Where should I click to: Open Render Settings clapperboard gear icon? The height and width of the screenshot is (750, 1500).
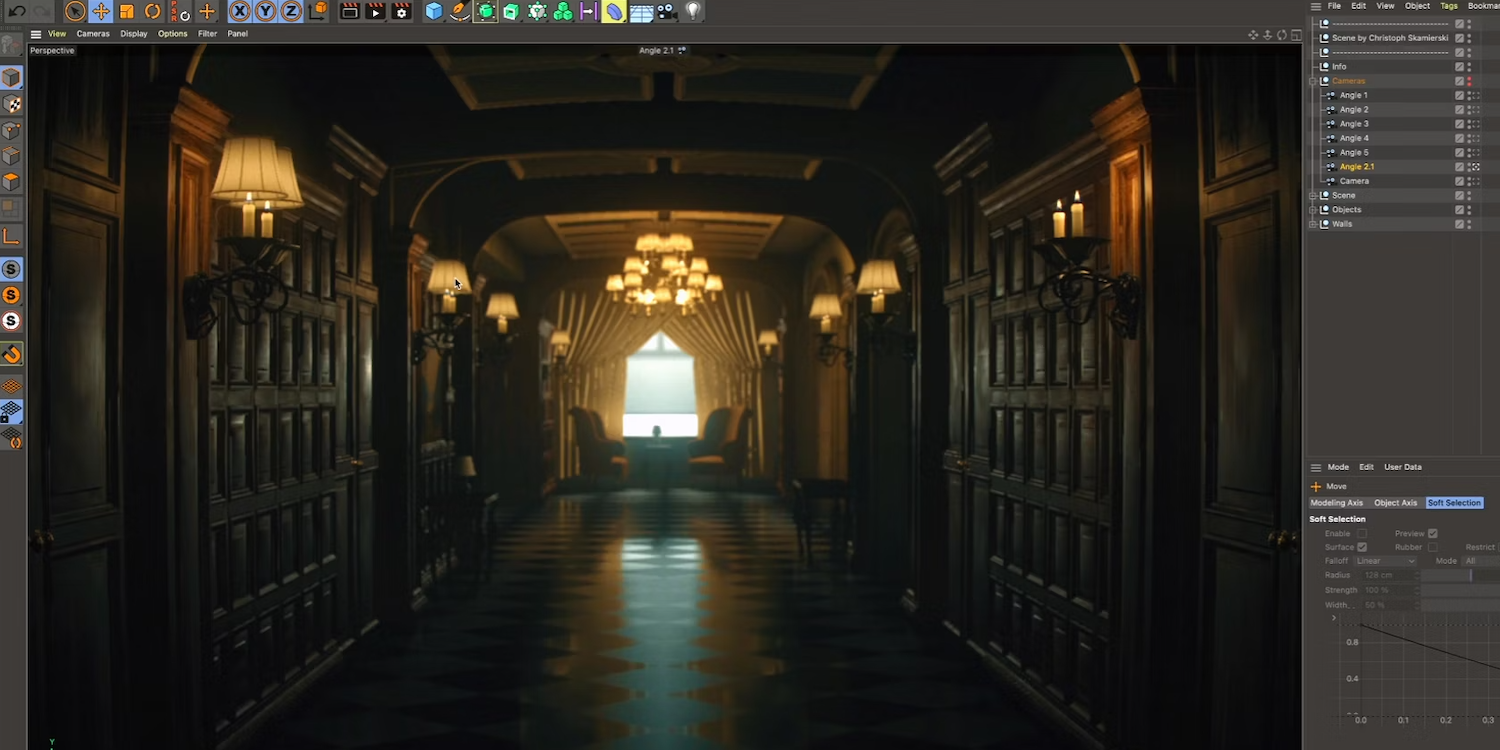pos(402,11)
